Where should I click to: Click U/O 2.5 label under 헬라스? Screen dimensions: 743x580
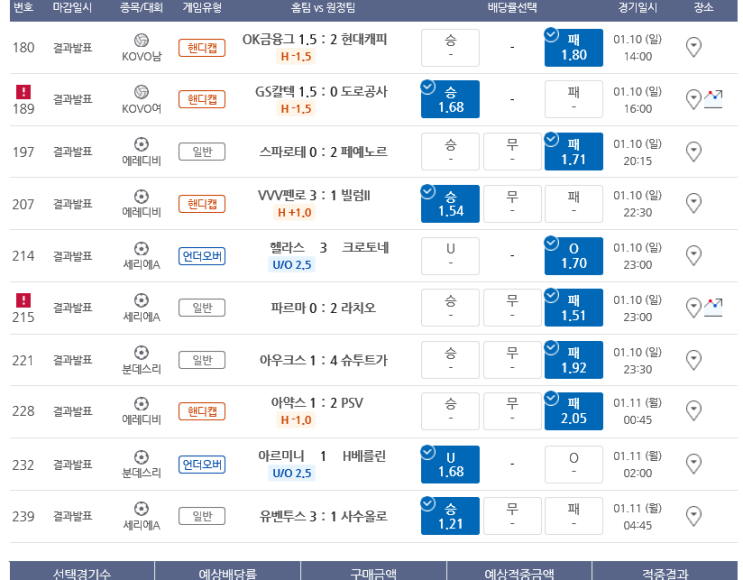click(291, 264)
